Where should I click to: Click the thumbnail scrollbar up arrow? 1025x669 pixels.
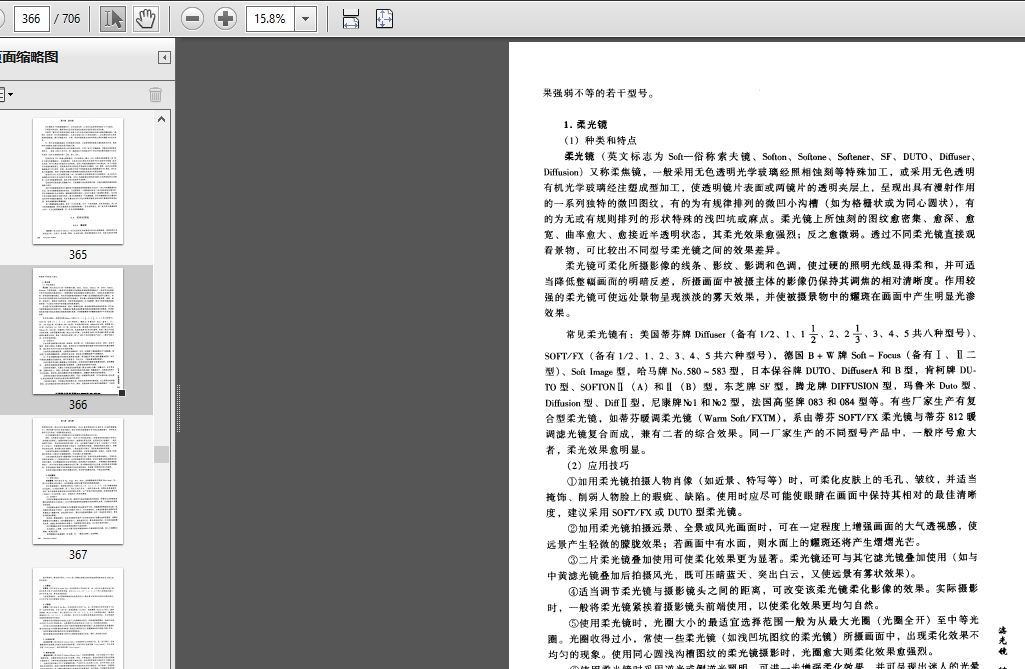(x=161, y=120)
